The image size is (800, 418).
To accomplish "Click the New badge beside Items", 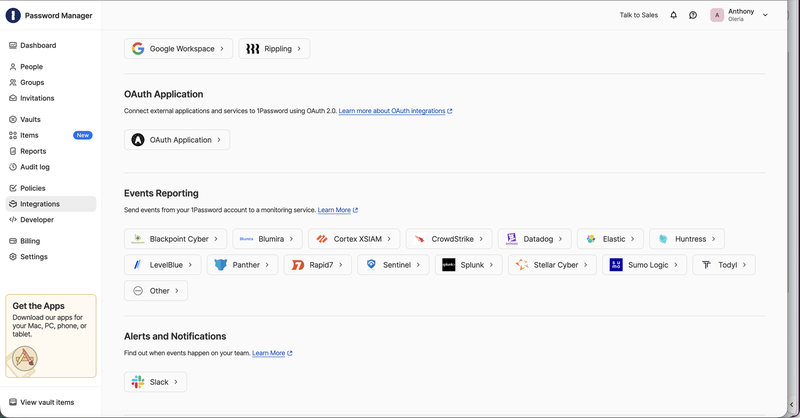I will pyautogui.click(x=83, y=135).
